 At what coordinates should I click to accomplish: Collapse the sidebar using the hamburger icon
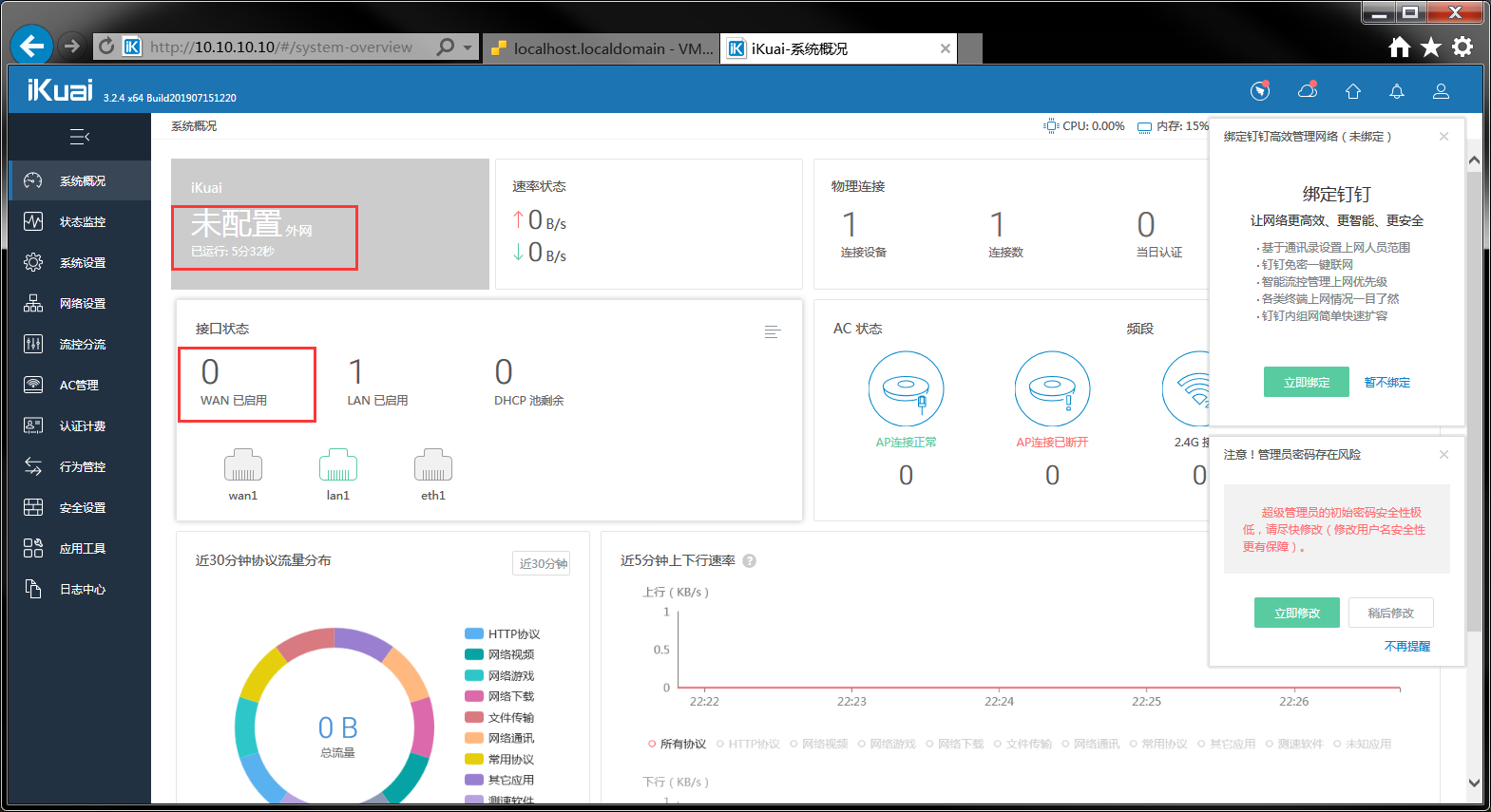pyautogui.click(x=80, y=137)
